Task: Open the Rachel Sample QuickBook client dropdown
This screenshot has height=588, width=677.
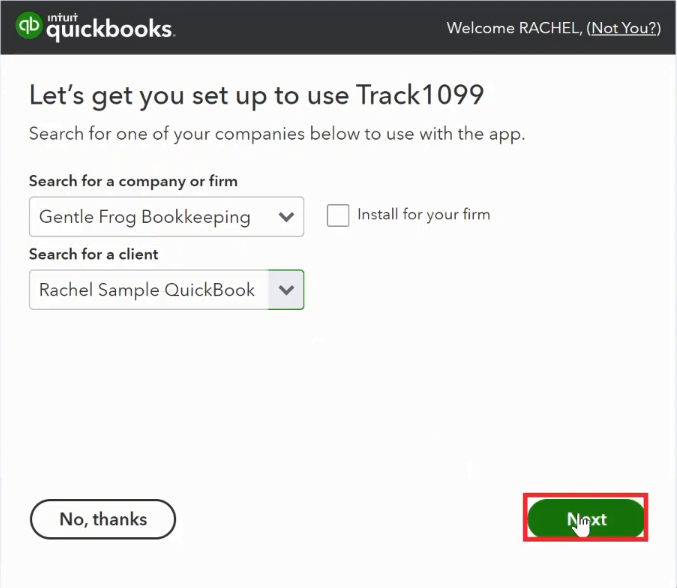Action: point(167,290)
